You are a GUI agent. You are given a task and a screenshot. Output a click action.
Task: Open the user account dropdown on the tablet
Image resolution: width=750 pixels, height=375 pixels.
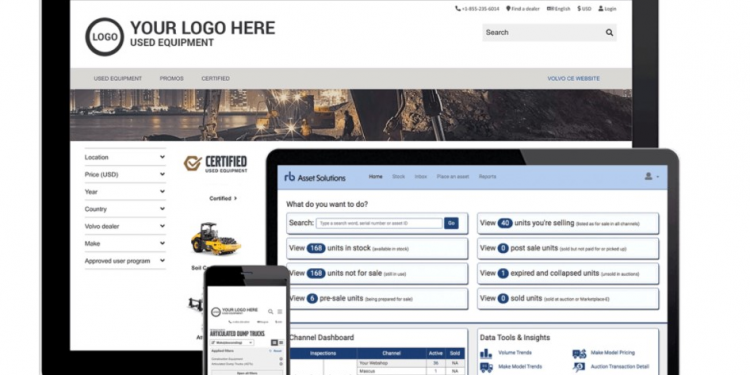pyautogui.click(x=651, y=176)
